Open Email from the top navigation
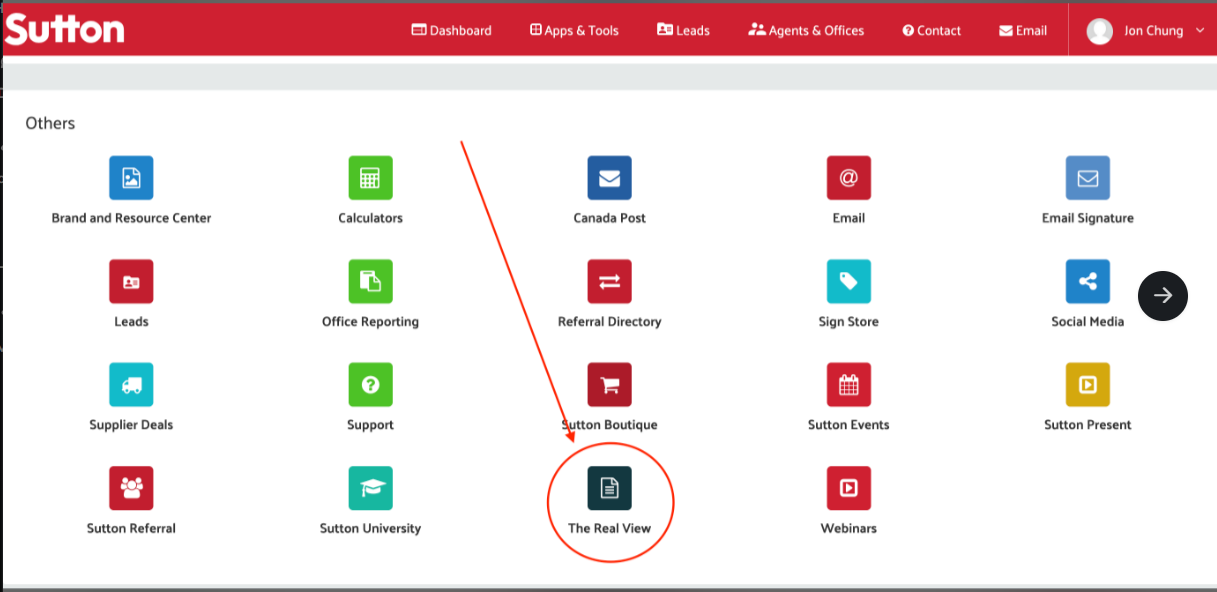This screenshot has width=1217, height=592. (1023, 31)
